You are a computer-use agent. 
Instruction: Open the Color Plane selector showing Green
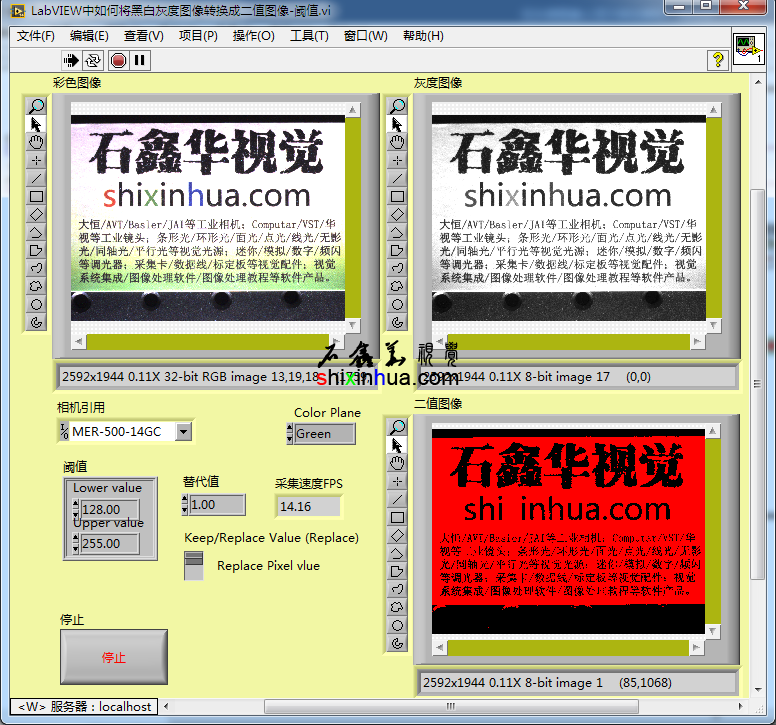325,434
